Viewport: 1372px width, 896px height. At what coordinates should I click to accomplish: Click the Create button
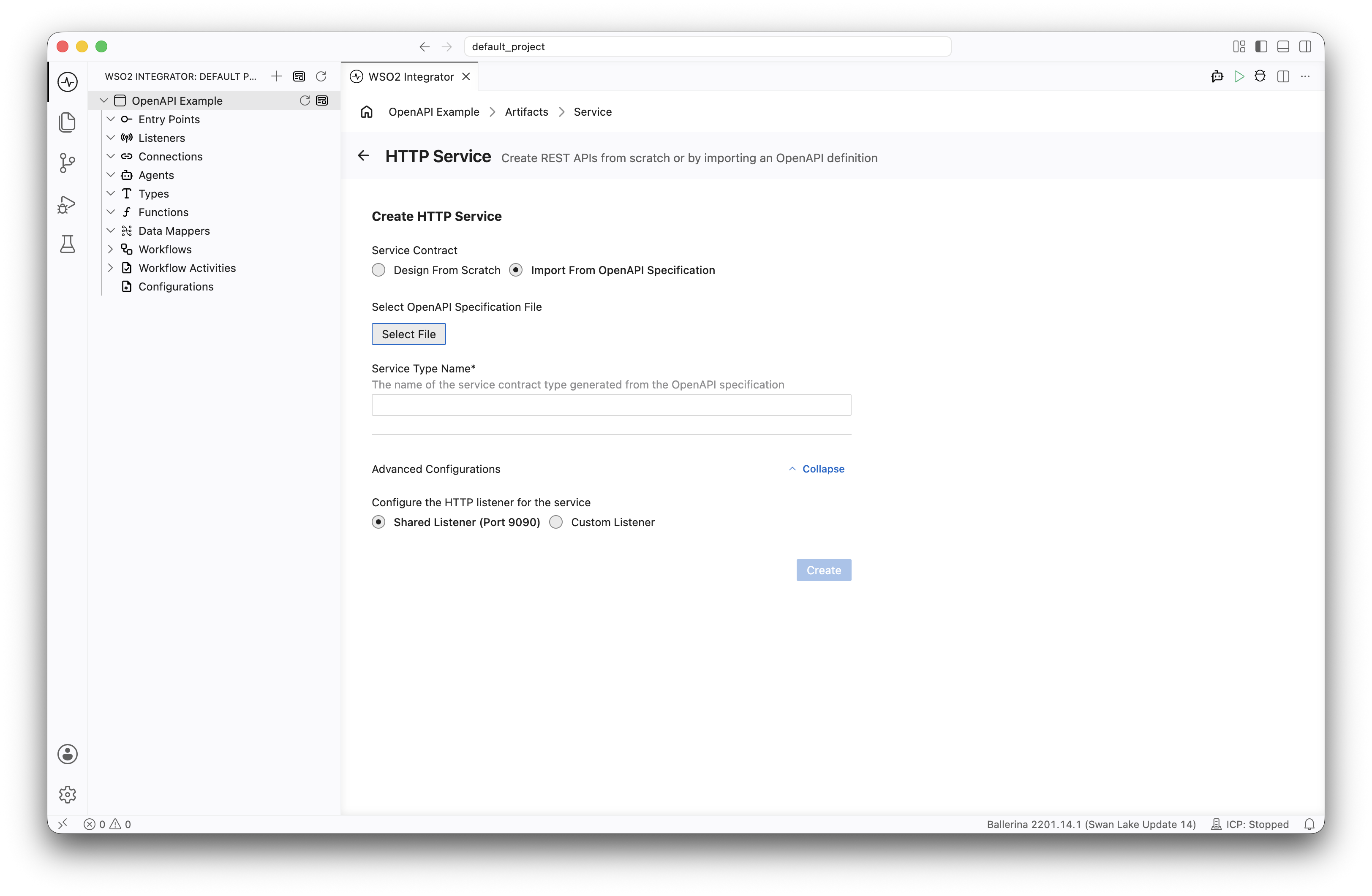[824, 570]
